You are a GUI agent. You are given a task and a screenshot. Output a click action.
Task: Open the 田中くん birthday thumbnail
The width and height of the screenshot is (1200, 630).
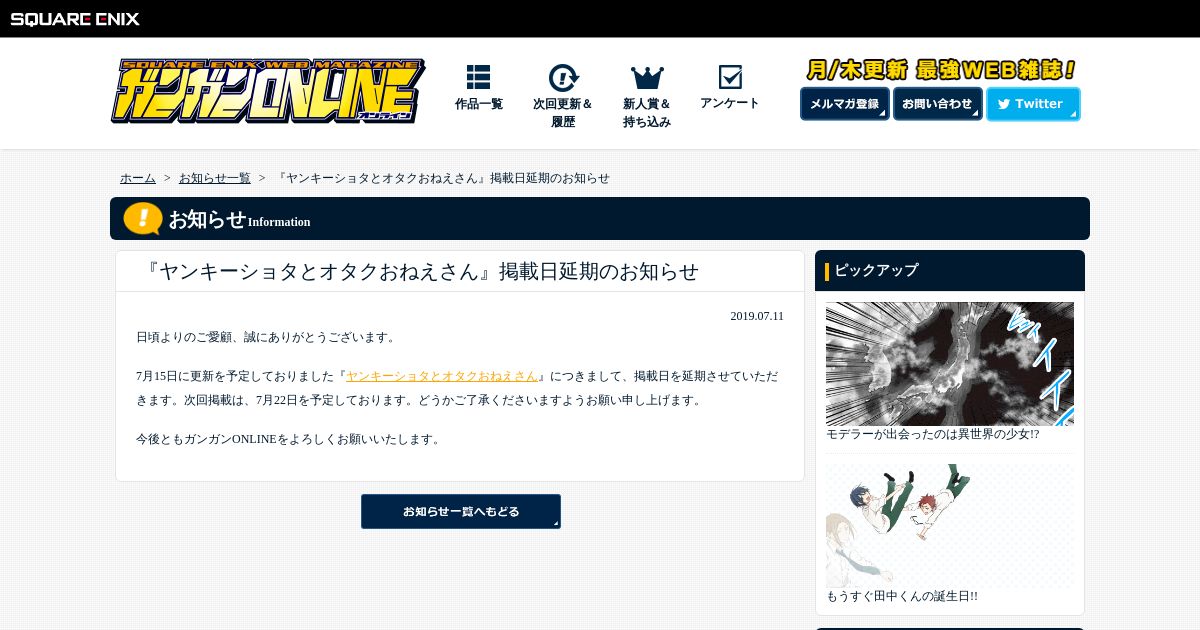point(950,526)
